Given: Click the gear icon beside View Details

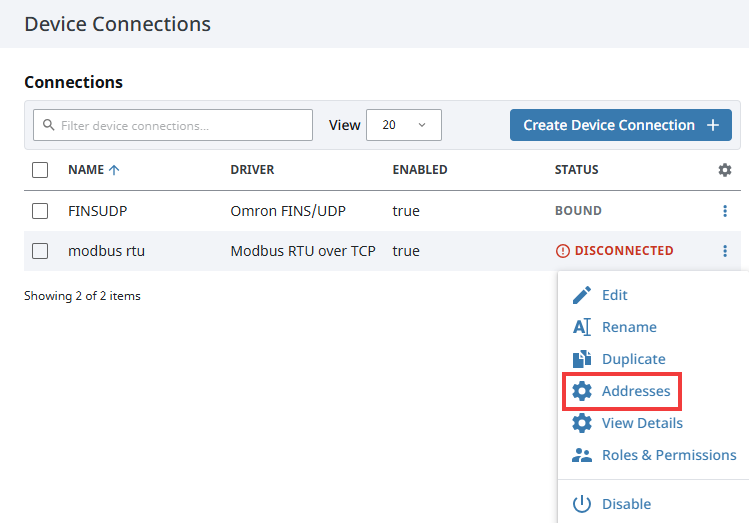Looking at the screenshot, I should (x=581, y=423).
